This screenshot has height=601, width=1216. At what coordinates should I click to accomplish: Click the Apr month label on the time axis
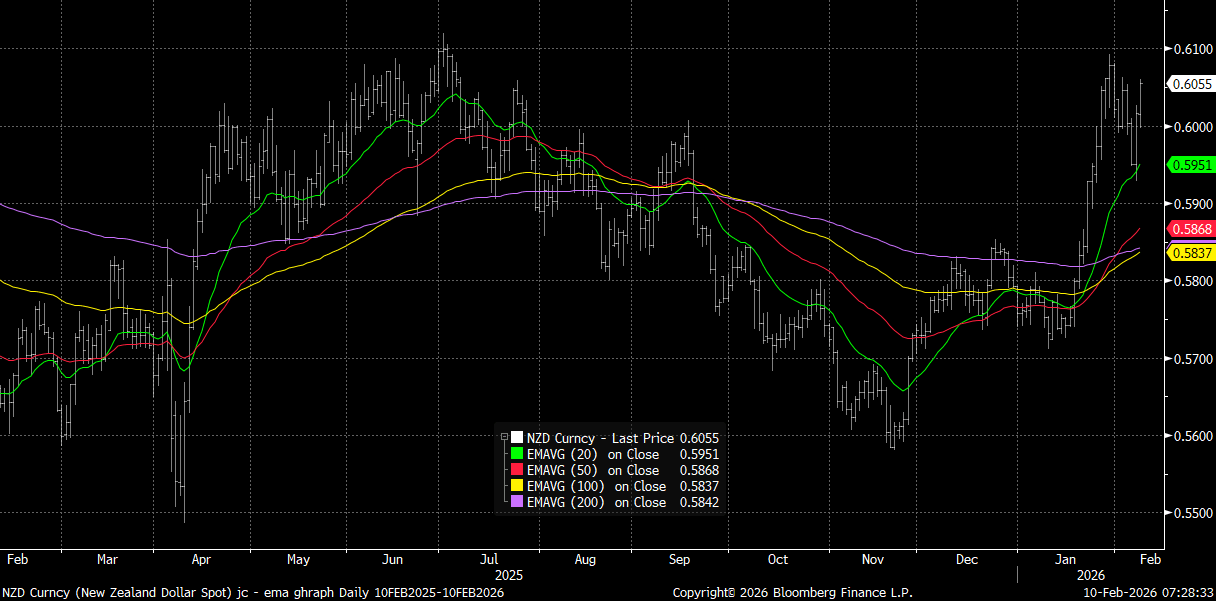click(200, 560)
